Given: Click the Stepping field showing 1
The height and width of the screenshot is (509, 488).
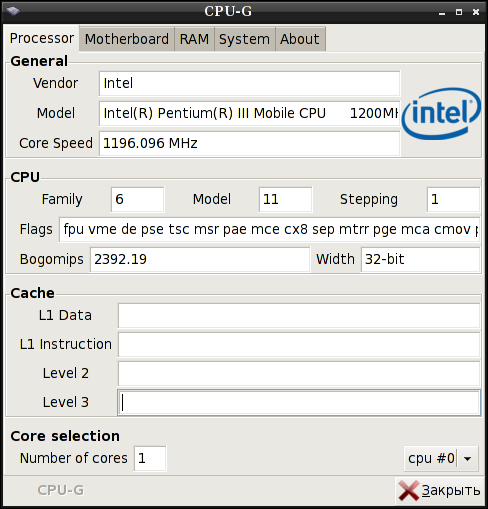Looking at the screenshot, I should point(453,199).
